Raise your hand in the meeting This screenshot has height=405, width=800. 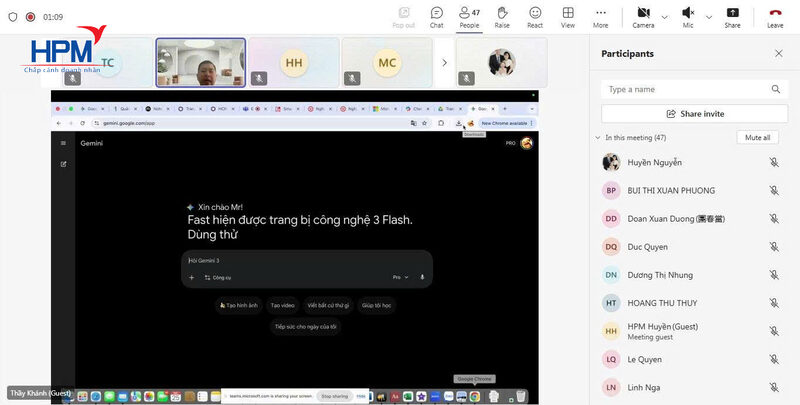(x=502, y=16)
